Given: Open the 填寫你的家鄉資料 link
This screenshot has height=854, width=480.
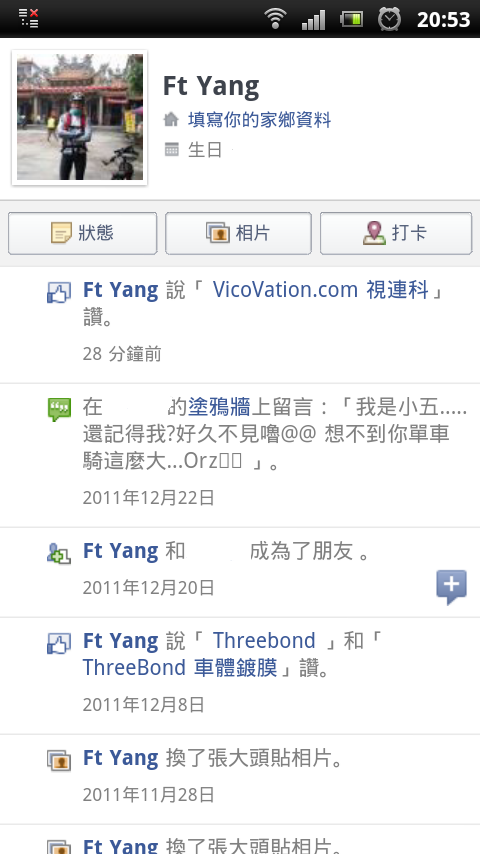Looking at the screenshot, I should tap(259, 119).
